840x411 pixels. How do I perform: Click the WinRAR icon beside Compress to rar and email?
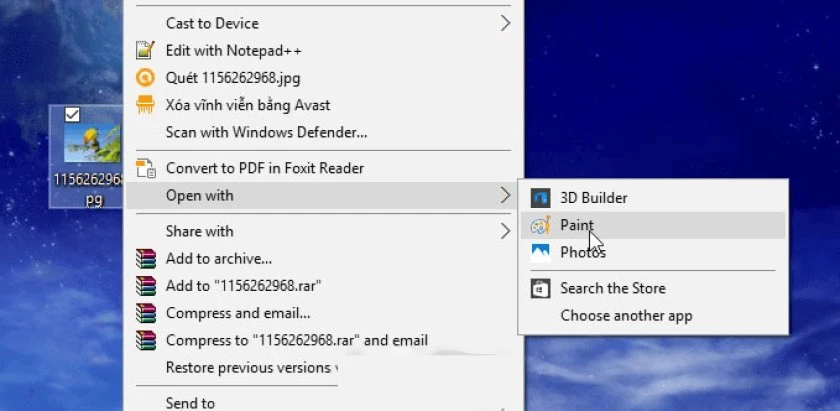(x=146, y=340)
